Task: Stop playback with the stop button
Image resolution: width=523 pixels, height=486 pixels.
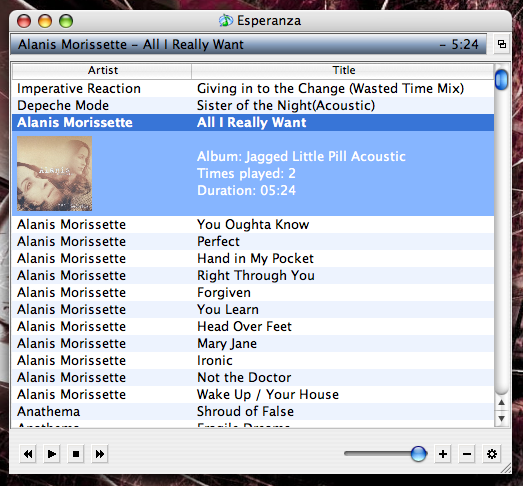Action: click(76, 454)
